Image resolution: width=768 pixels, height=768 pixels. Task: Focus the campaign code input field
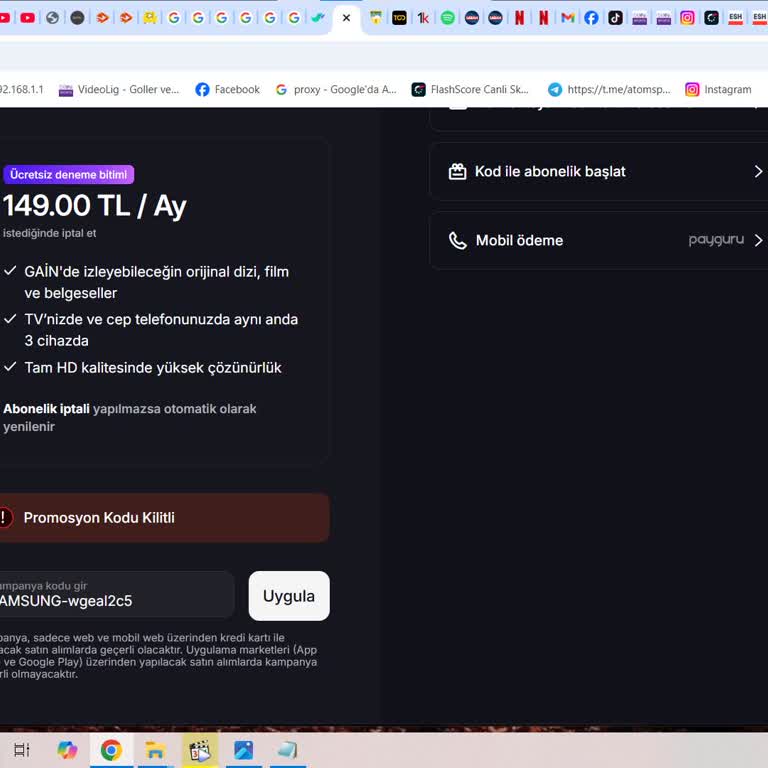pyautogui.click(x=115, y=594)
